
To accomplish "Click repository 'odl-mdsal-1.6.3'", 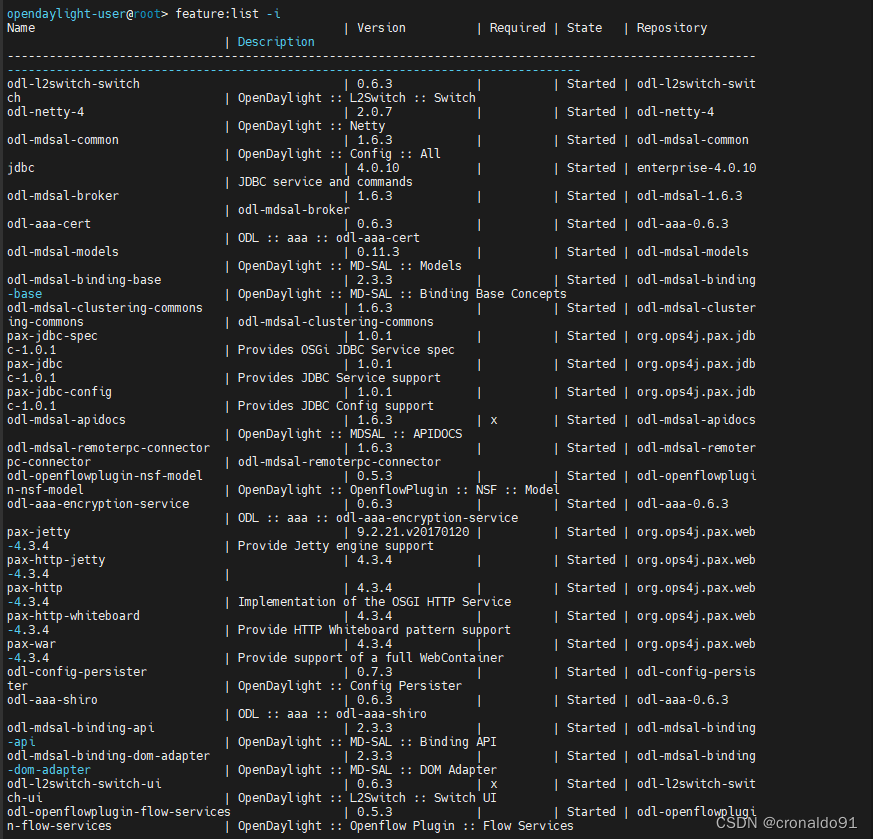I will [x=689, y=196].
